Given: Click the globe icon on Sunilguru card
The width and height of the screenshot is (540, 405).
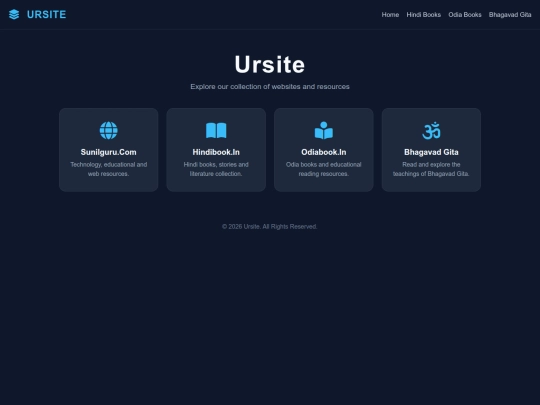Looking at the screenshot, I should point(108,131).
